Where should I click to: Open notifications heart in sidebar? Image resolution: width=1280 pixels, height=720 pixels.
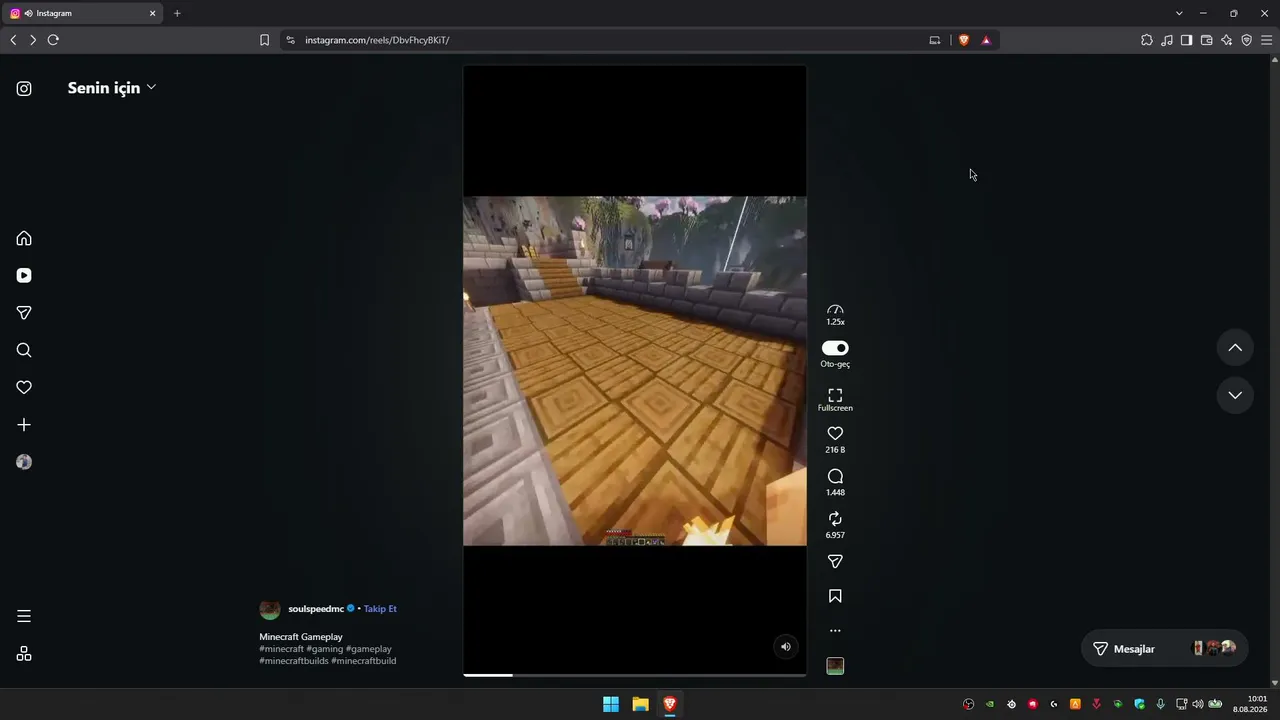(24, 387)
